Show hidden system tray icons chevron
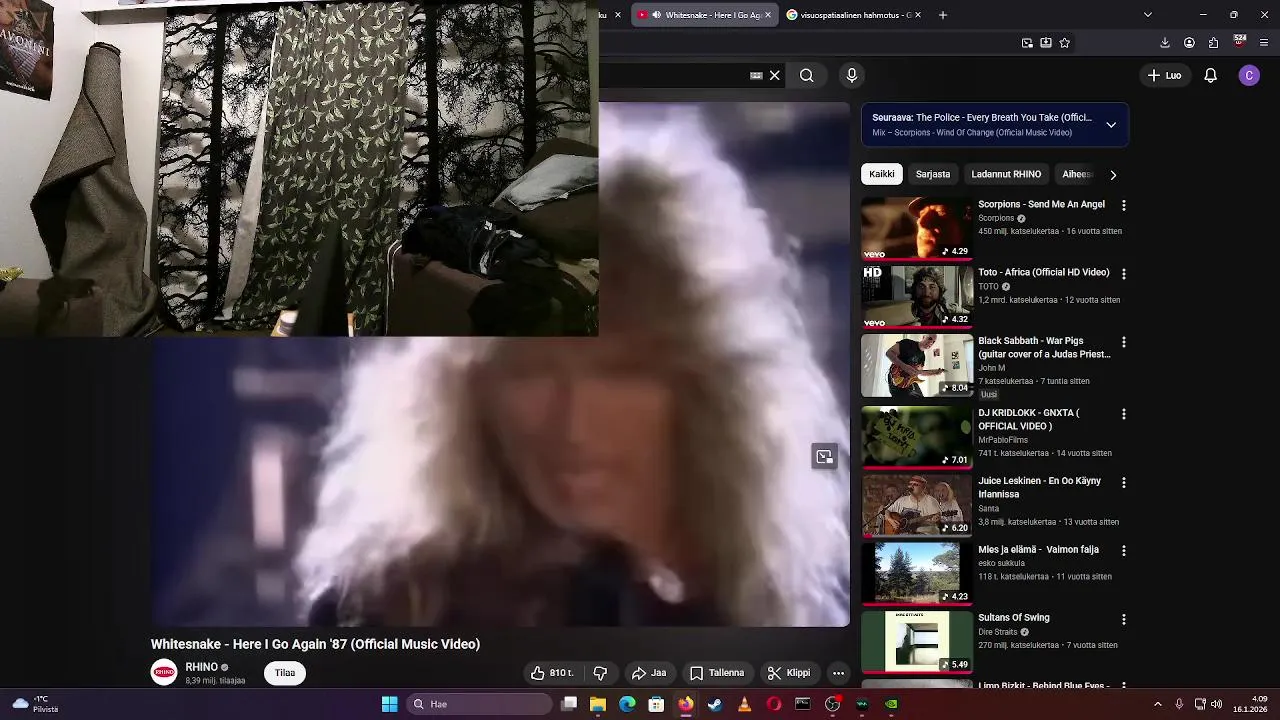 (x=1158, y=704)
